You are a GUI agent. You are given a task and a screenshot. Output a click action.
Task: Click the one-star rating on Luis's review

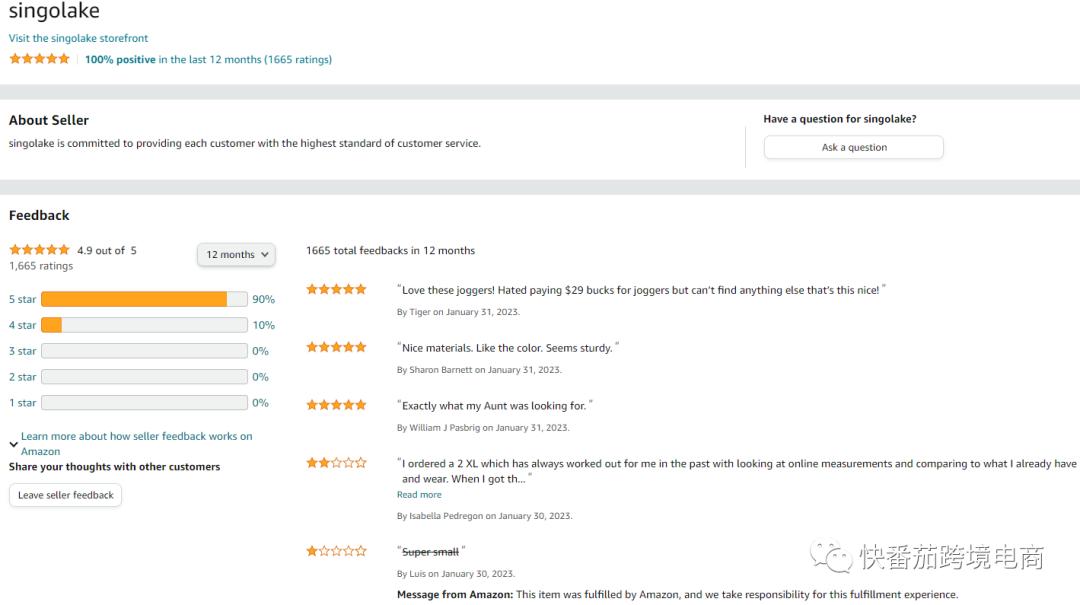(x=336, y=551)
